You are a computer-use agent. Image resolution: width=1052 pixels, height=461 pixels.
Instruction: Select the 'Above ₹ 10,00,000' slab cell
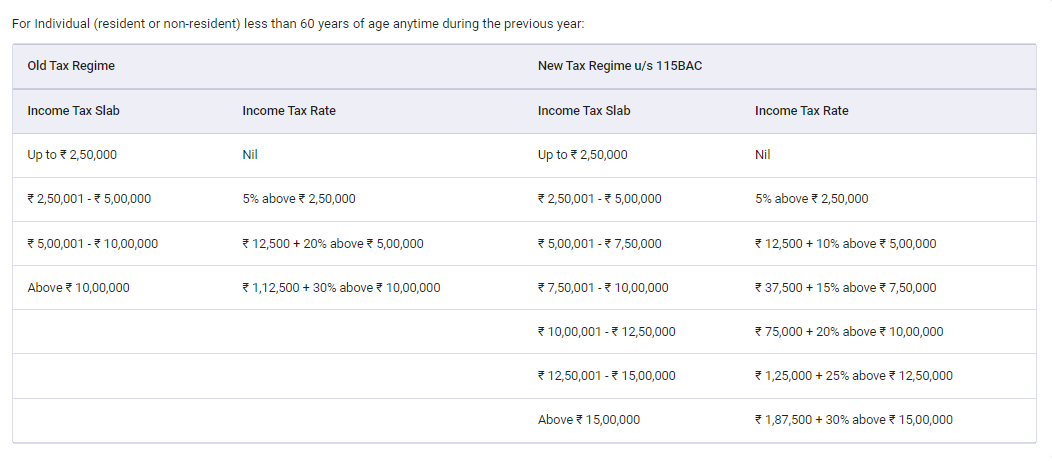(x=78, y=288)
